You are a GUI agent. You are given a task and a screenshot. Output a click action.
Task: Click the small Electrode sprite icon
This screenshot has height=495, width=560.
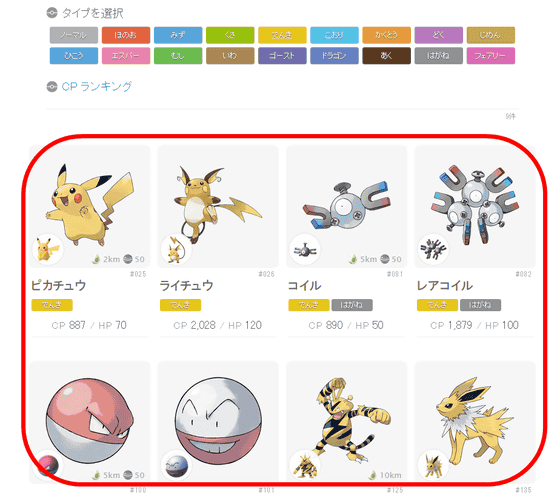click(x=176, y=465)
